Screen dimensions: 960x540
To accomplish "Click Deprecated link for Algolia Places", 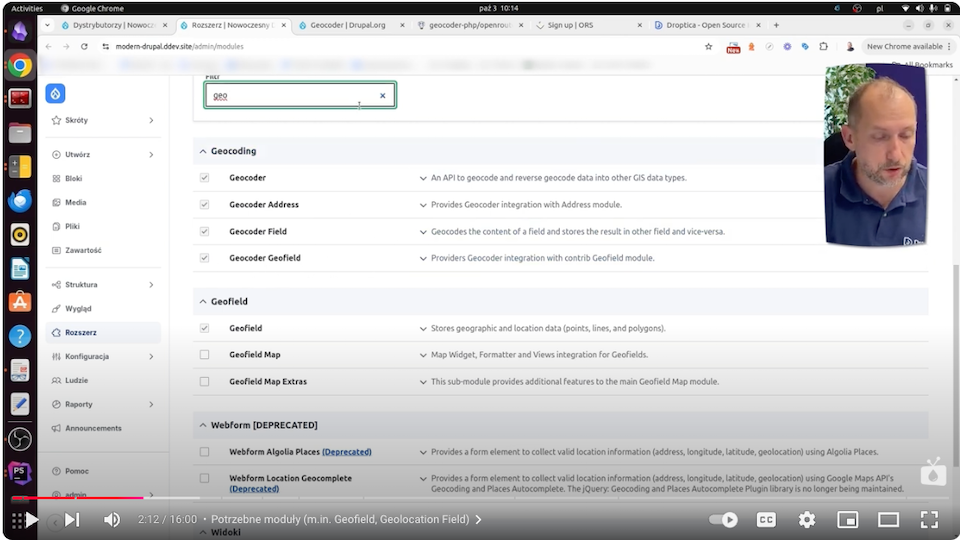I will (x=347, y=452).
